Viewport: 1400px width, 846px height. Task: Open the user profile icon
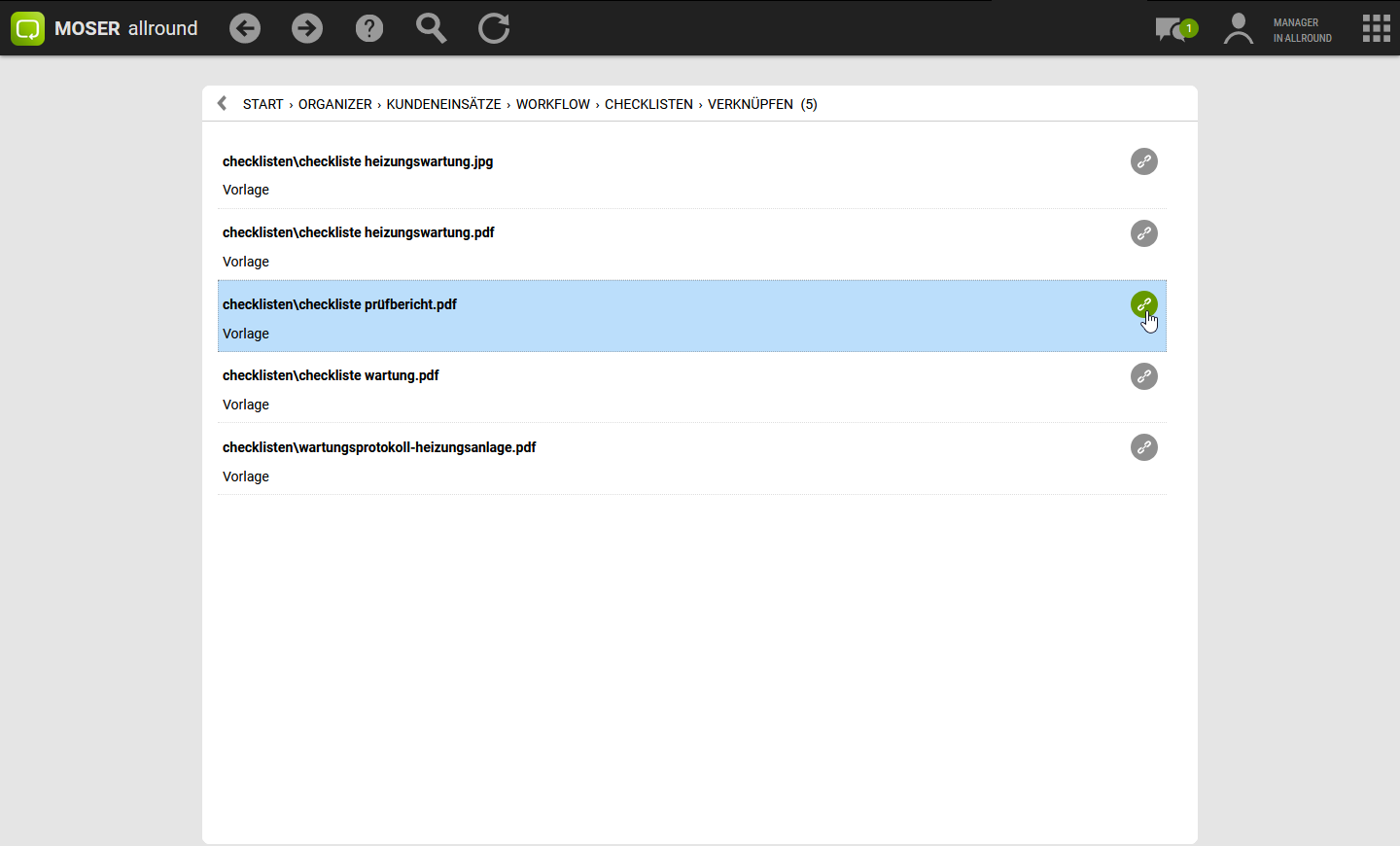click(x=1238, y=29)
